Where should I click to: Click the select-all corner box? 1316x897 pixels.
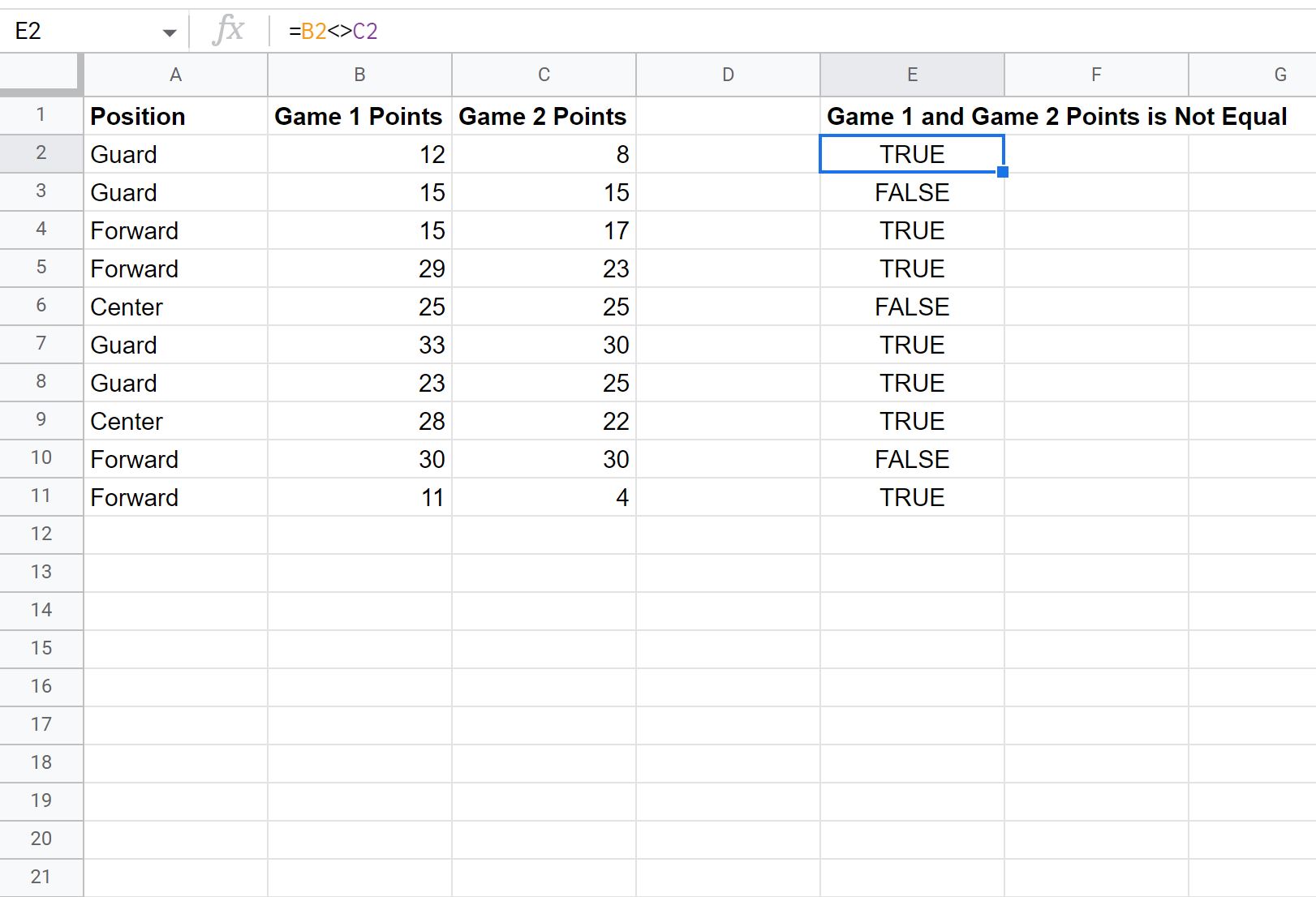[x=41, y=75]
